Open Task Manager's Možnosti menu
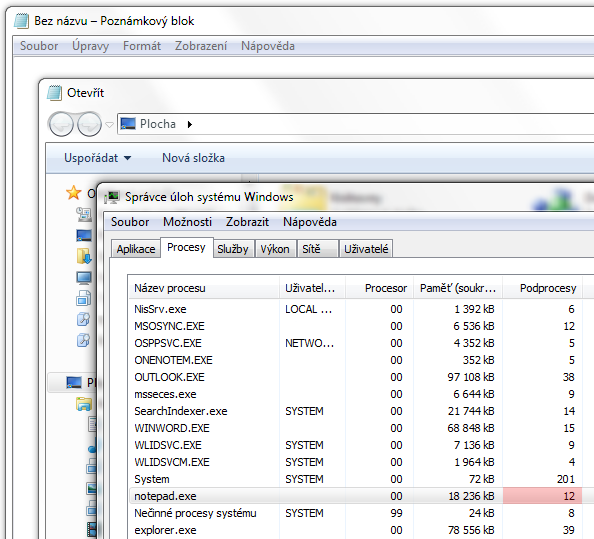The height and width of the screenshot is (539, 594). (x=187, y=222)
